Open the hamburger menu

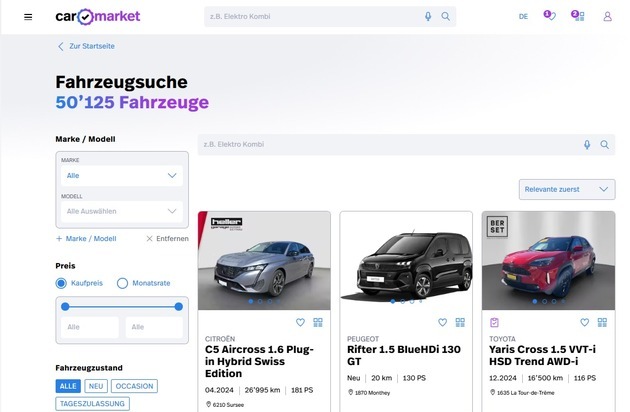click(x=28, y=17)
